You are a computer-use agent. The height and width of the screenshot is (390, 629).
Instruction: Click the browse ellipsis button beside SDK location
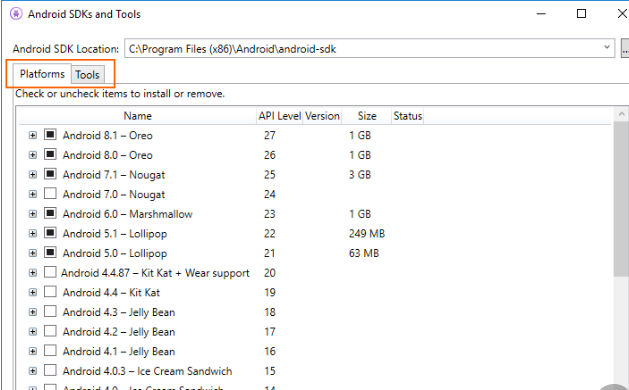pos(625,49)
